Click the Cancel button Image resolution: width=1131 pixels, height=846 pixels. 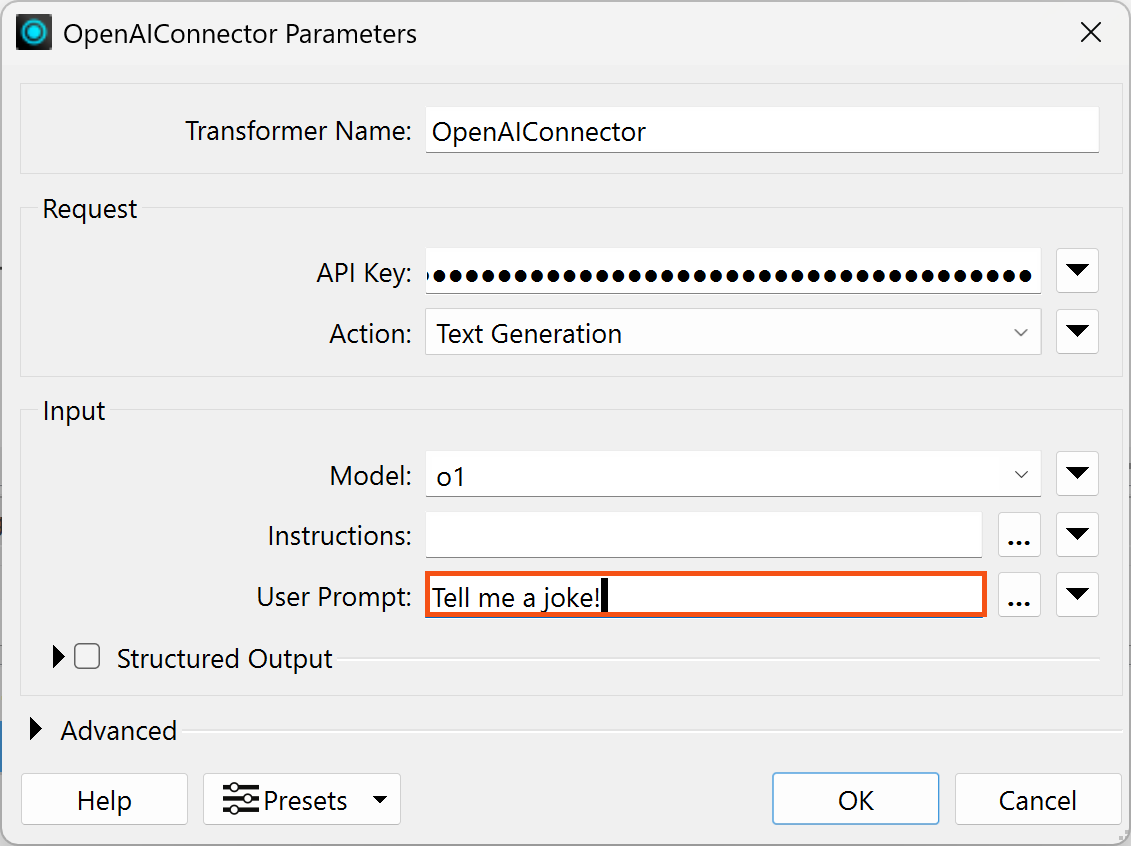click(x=1037, y=799)
